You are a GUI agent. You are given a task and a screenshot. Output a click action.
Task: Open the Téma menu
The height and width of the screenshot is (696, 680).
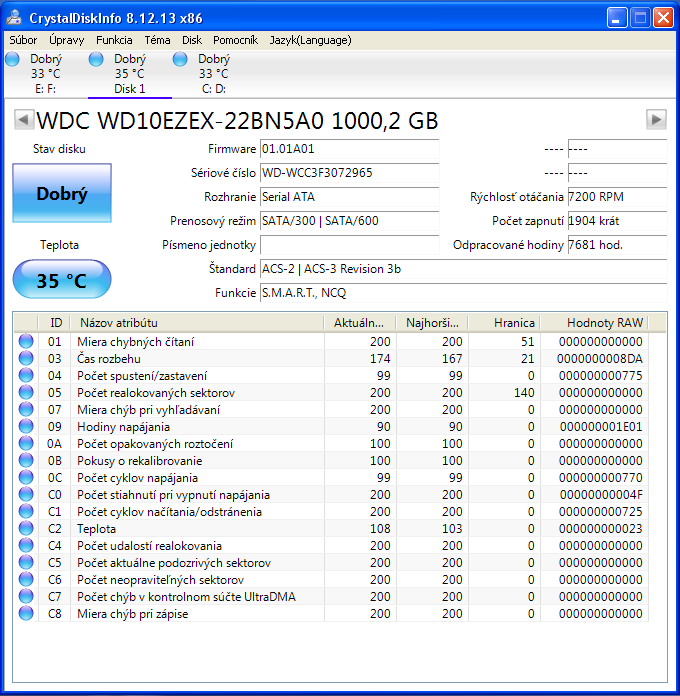click(x=157, y=40)
